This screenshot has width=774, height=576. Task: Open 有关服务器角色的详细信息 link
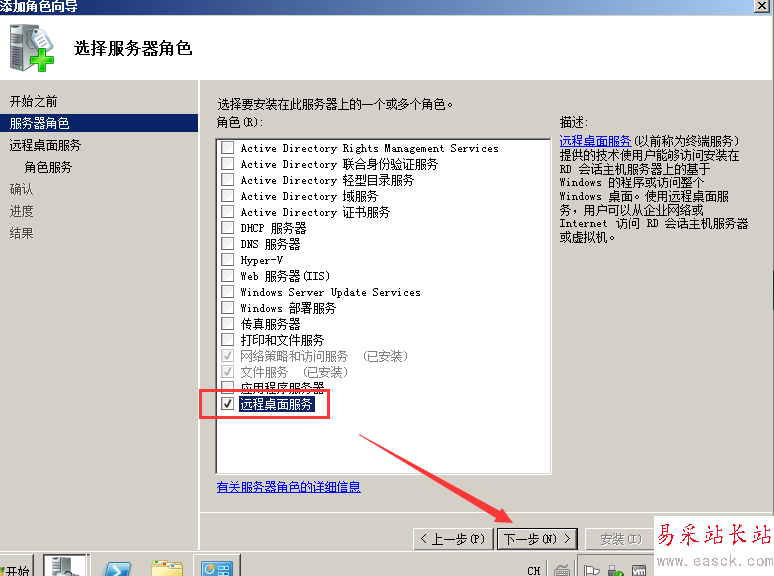pyautogui.click(x=288, y=487)
